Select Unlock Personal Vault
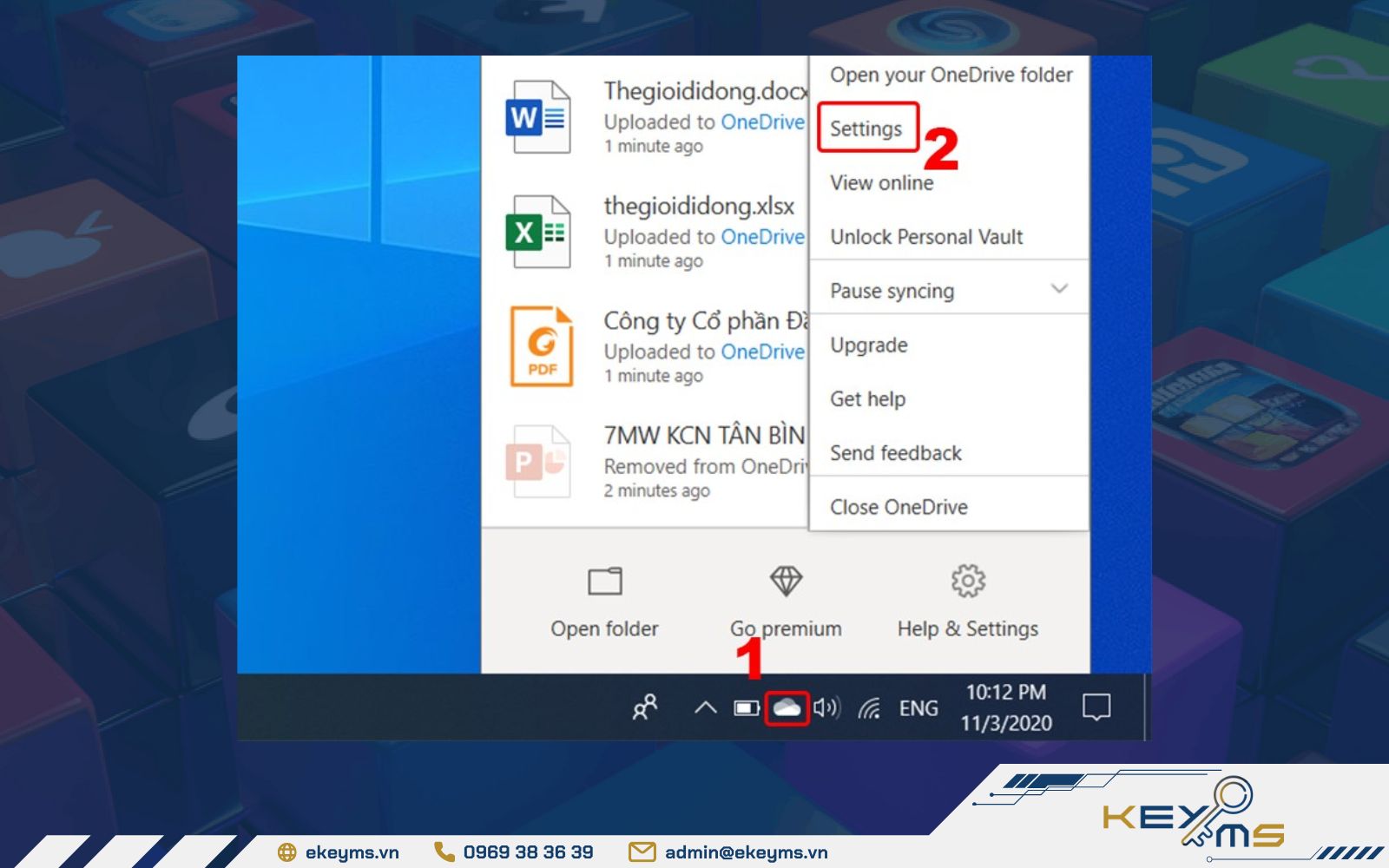 click(x=926, y=237)
